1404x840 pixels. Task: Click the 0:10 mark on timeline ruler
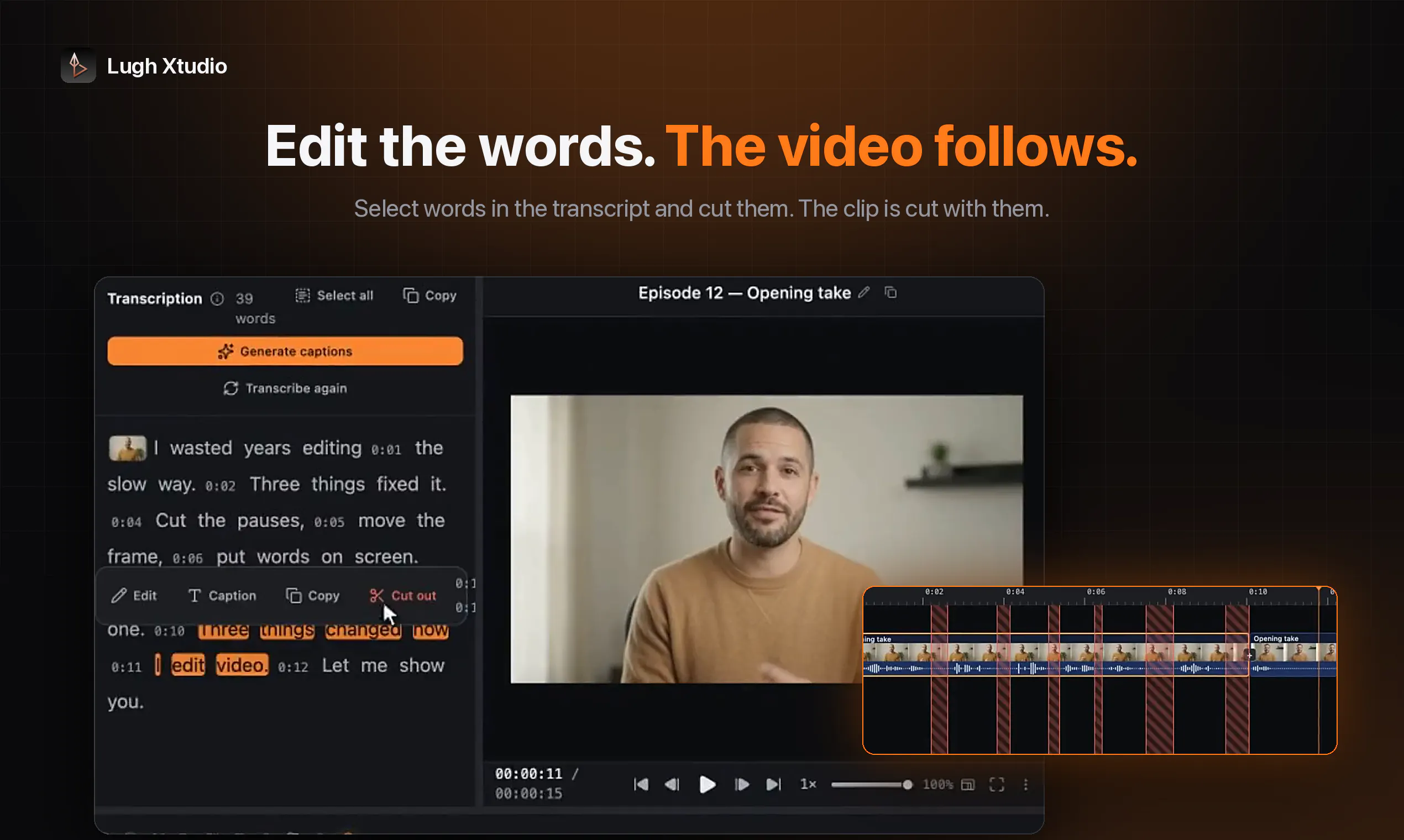point(1258,592)
